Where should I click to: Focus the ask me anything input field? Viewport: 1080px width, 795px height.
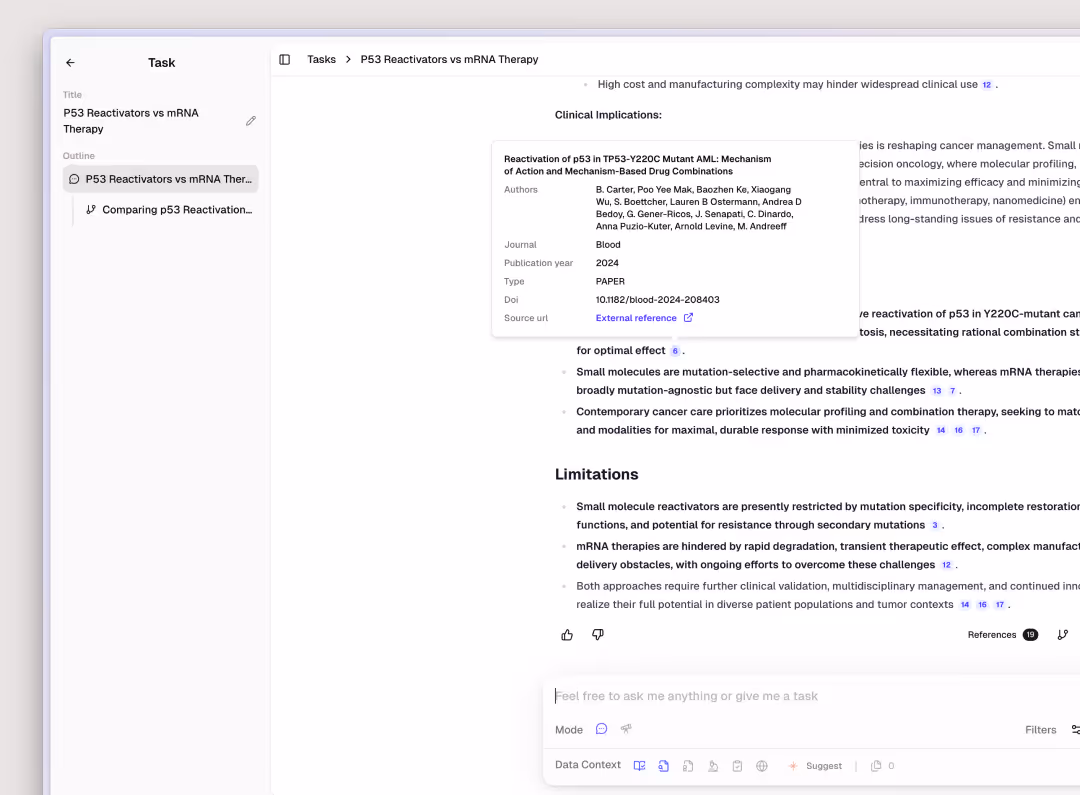[813, 696]
